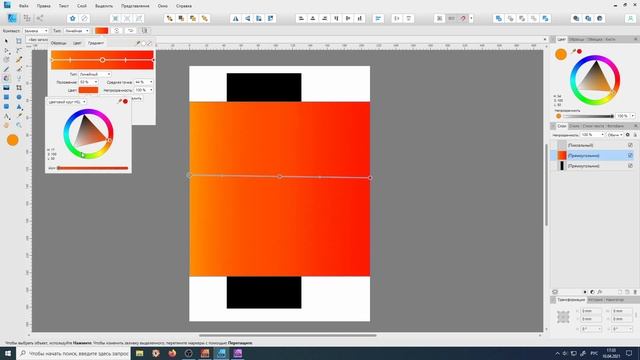Viewport: 640px width, 360px height.
Task: Select the Zoom magnifier tool
Action: tap(19, 125)
